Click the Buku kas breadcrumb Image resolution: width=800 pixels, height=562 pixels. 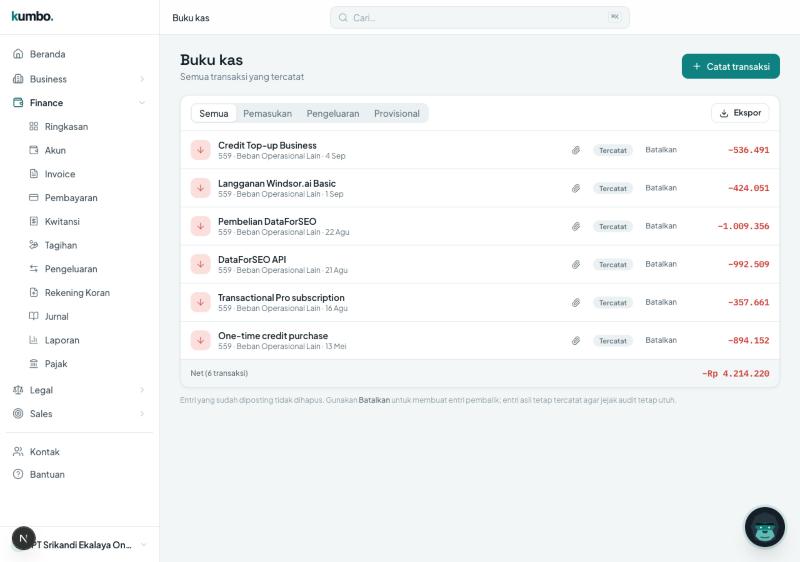pos(191,18)
